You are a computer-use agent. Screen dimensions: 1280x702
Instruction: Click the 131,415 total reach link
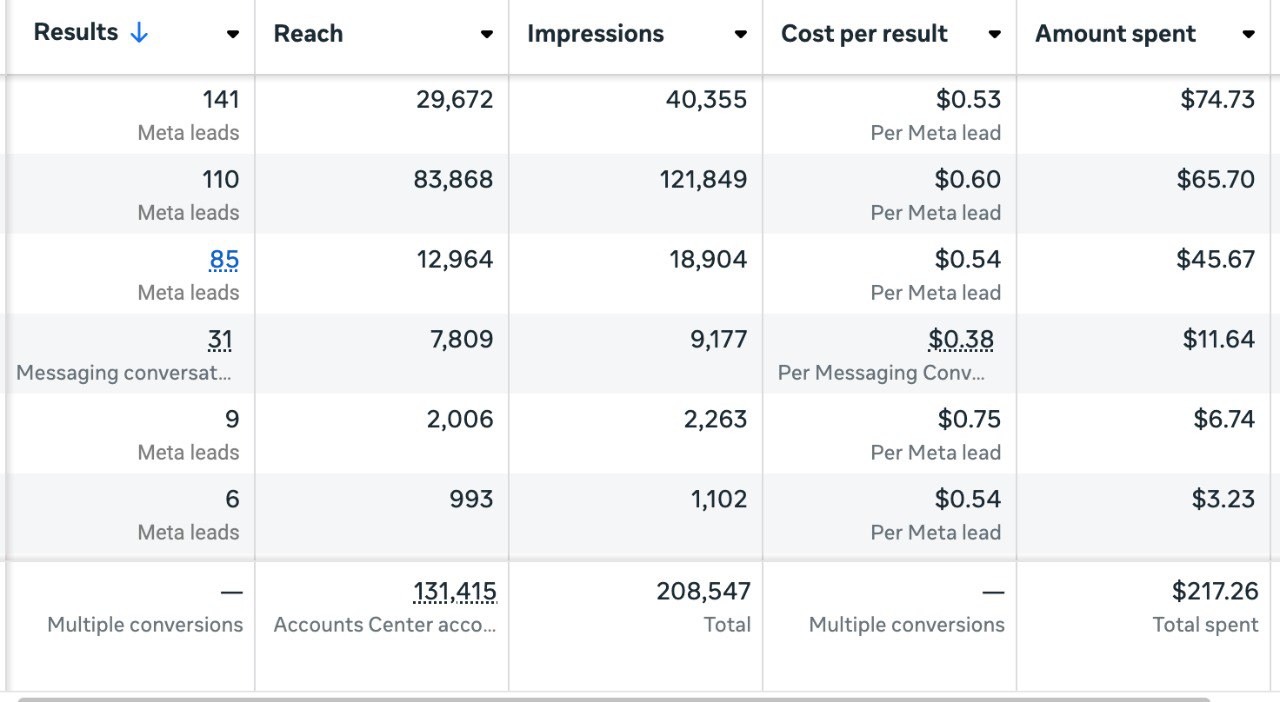tap(455, 592)
